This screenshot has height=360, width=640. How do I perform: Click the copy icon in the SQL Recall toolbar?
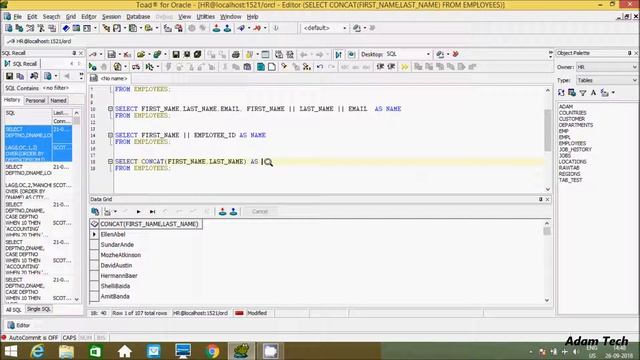[x=20, y=76]
